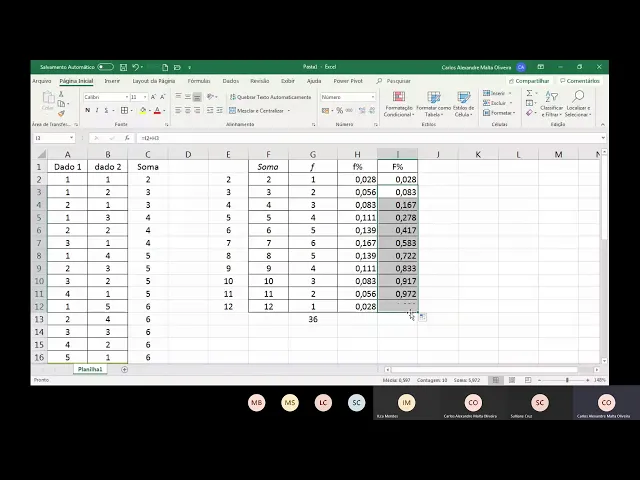
Task: Open the Número format dropdown
Action: (373, 97)
